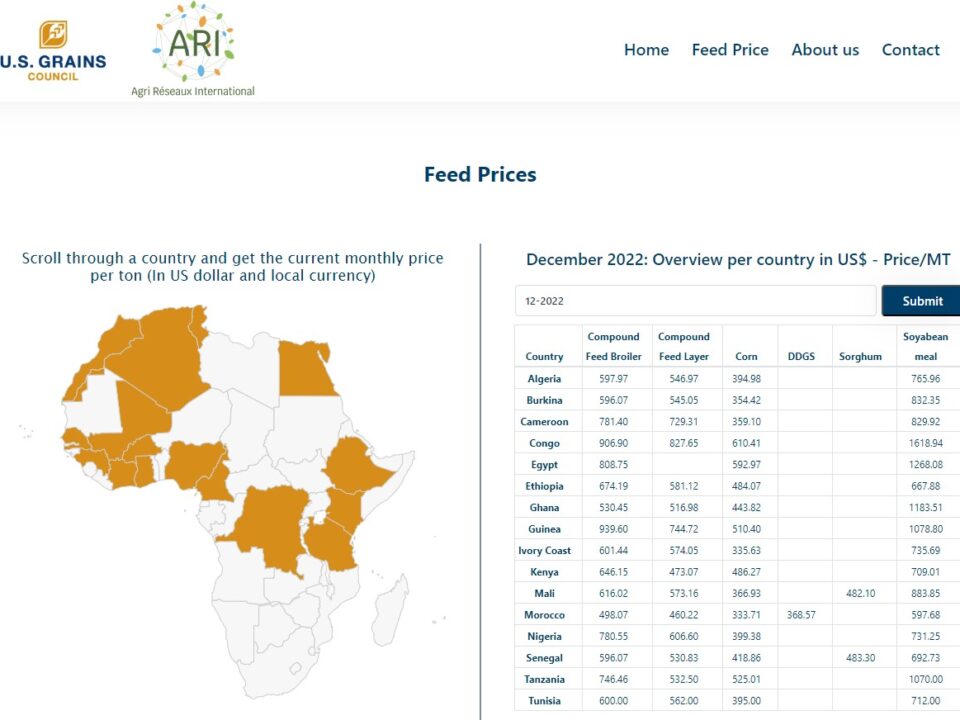Go to the Feed Price page

730,50
